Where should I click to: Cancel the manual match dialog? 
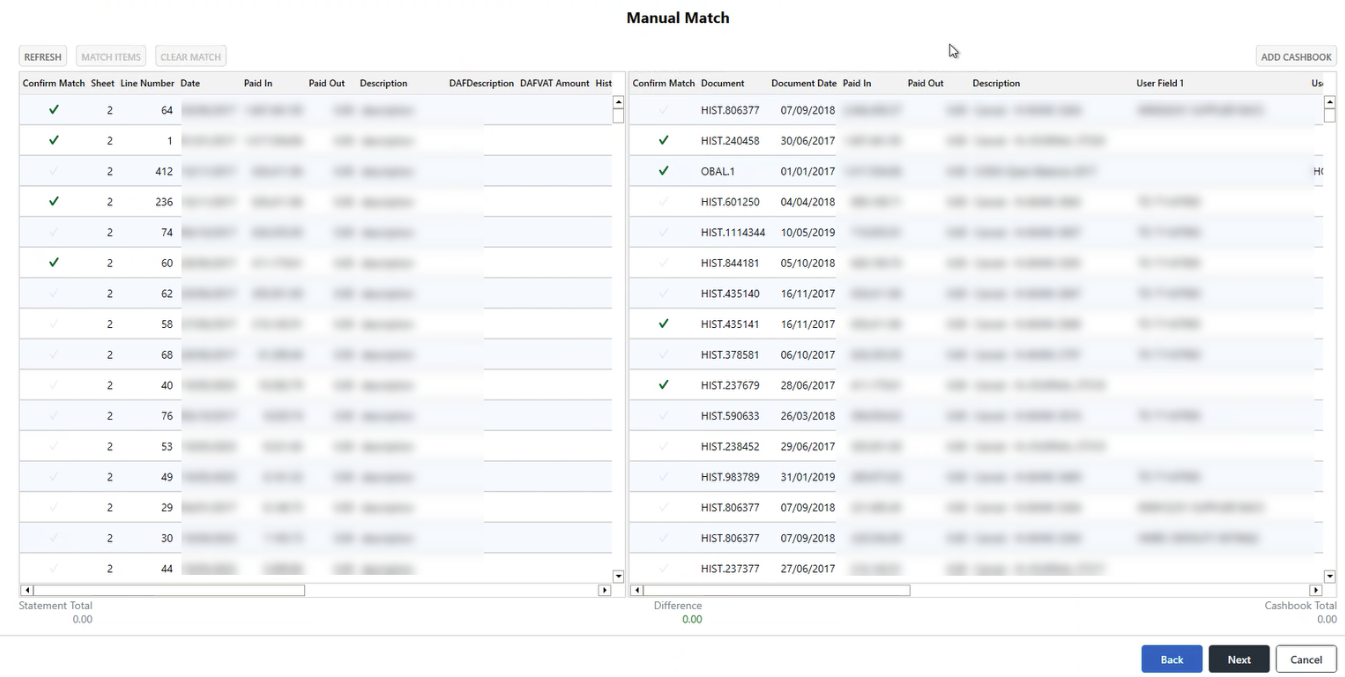coord(1306,659)
